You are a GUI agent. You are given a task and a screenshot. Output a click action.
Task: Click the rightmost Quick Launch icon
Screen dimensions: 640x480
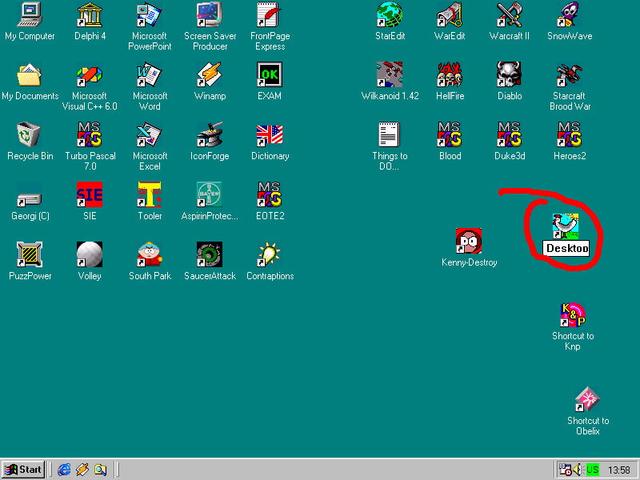(100, 470)
